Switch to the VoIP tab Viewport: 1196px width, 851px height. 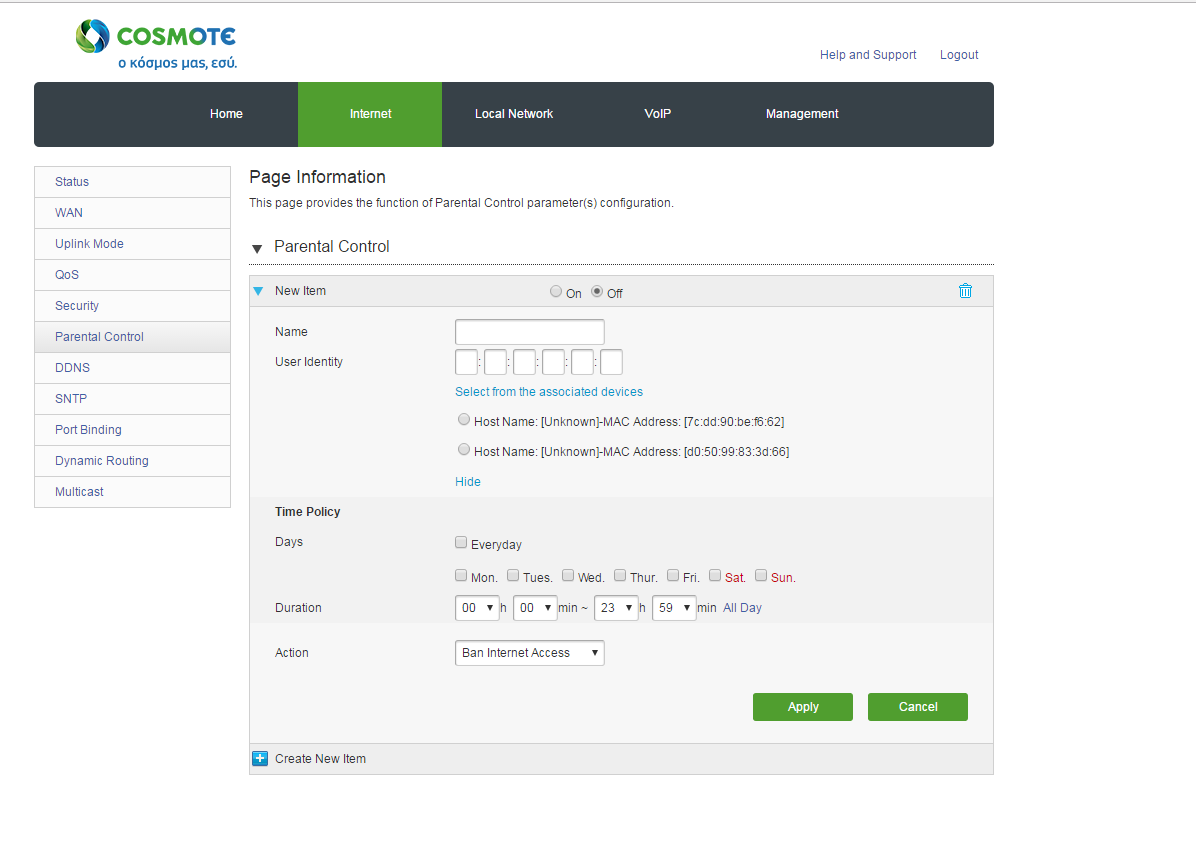[657, 114]
